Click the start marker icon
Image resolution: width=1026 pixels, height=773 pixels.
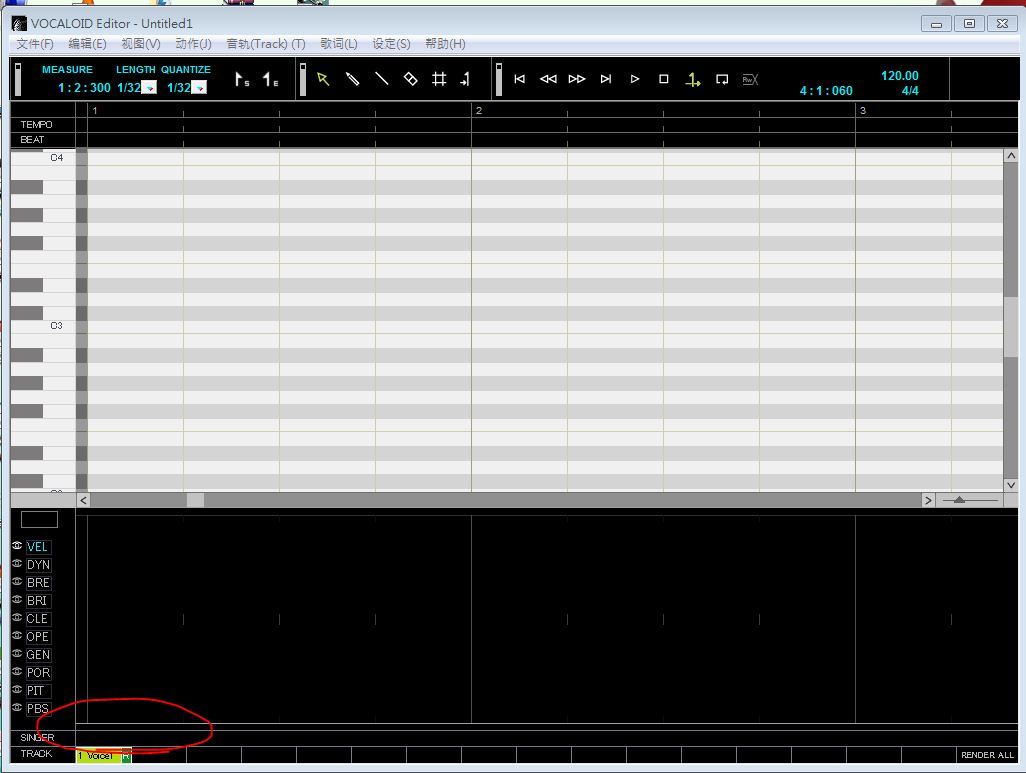tap(242, 80)
